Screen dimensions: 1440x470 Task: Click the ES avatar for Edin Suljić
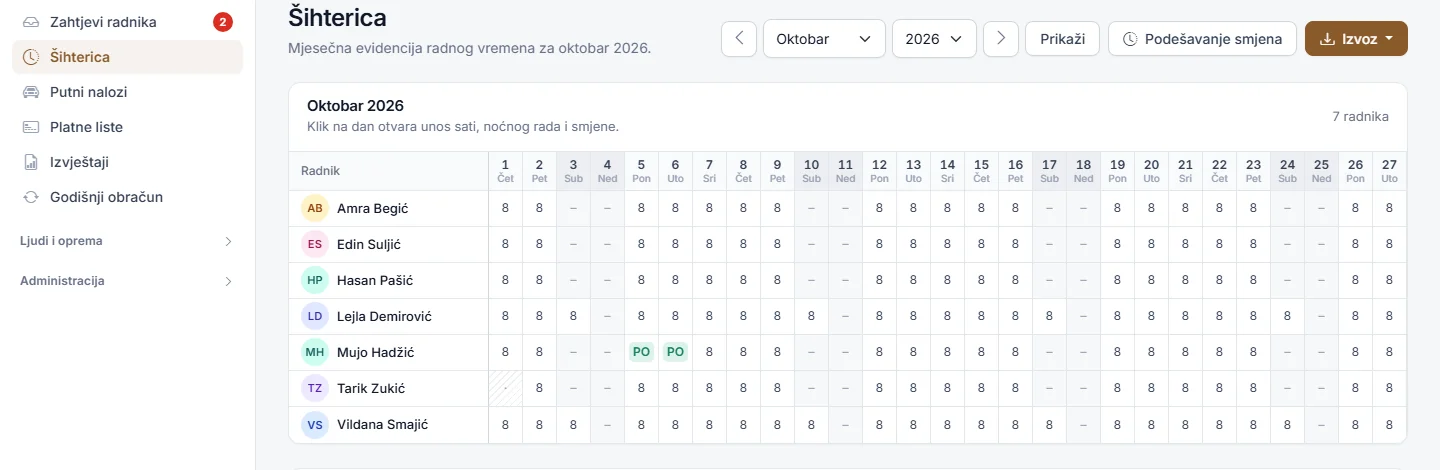tap(315, 245)
